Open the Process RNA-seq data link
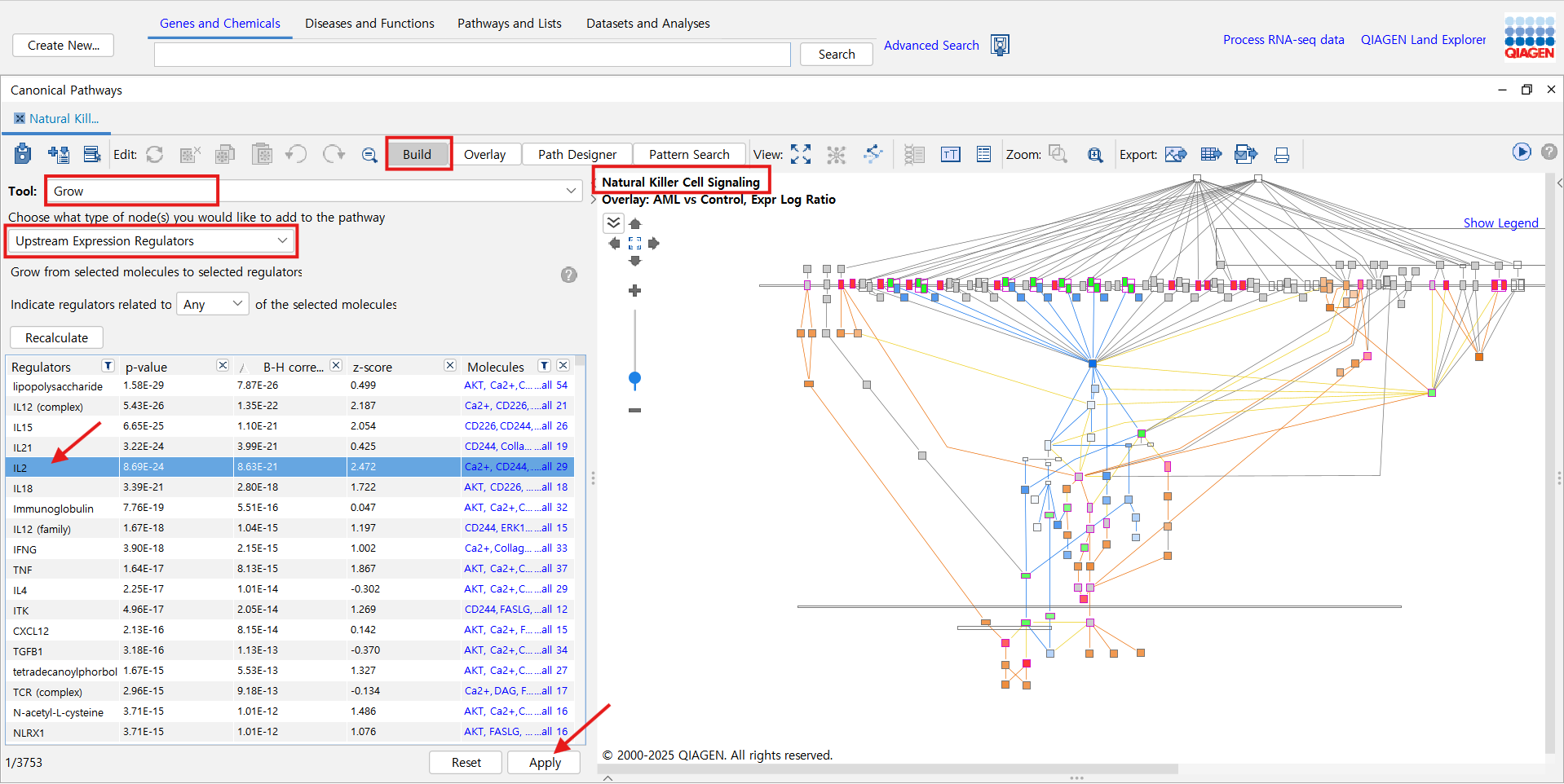 point(1283,39)
